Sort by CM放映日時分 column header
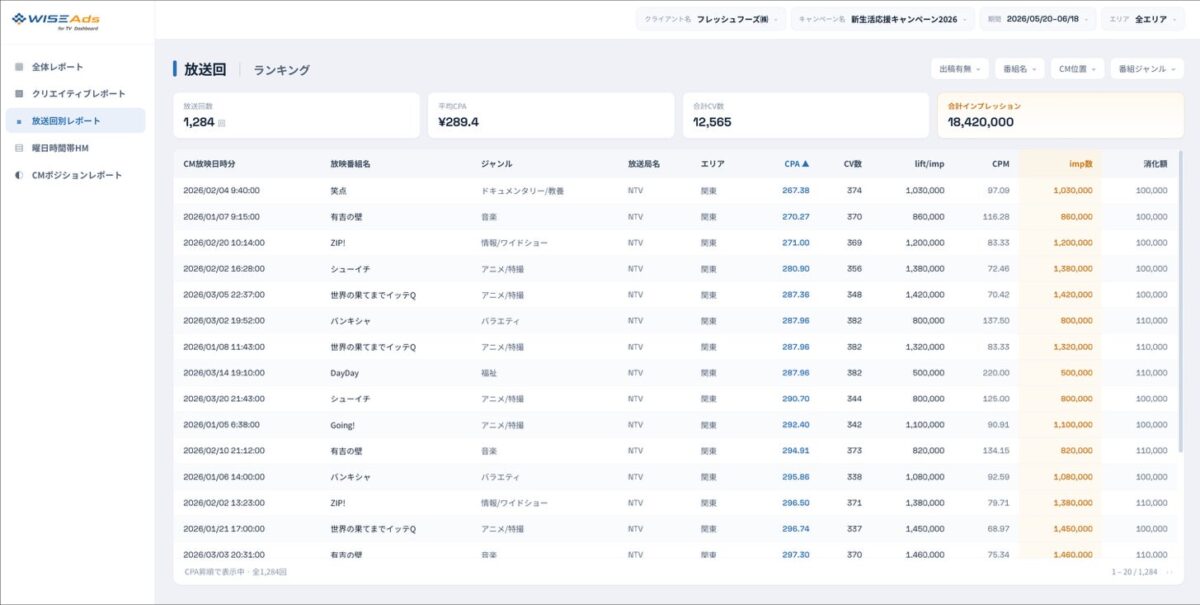The image size is (1200, 605). click(x=209, y=164)
